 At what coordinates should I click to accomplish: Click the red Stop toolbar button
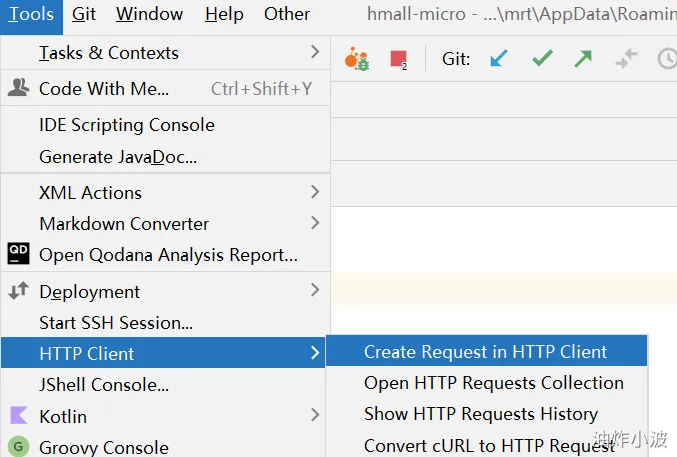pyautogui.click(x=398, y=59)
